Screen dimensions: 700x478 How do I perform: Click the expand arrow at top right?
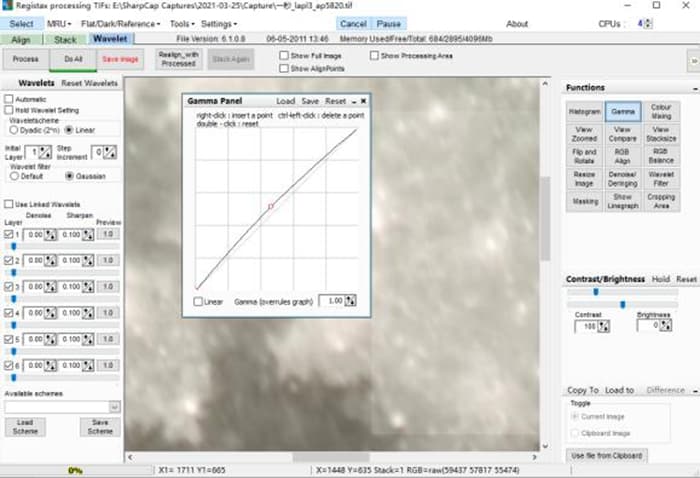(x=692, y=61)
